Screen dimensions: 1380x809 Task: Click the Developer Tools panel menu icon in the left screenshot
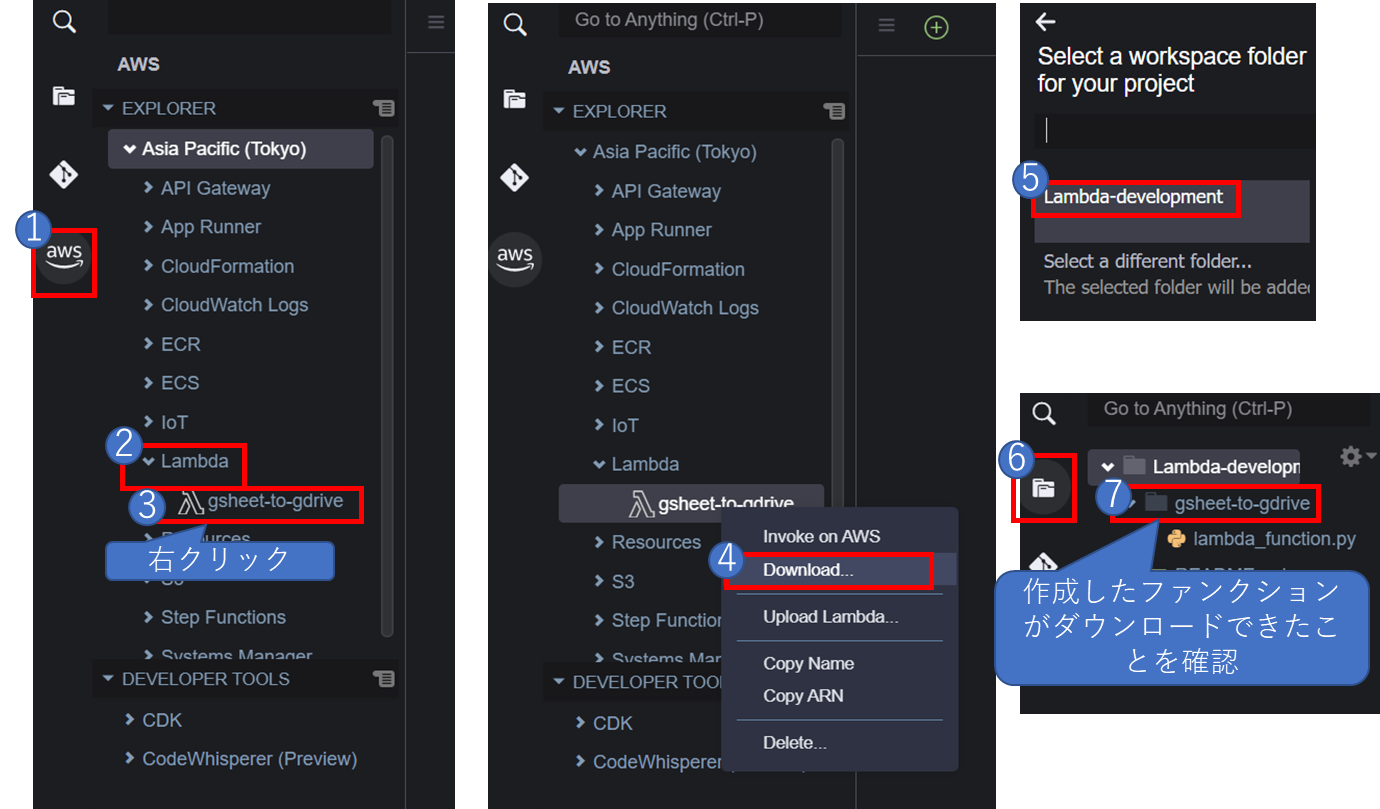(x=384, y=679)
